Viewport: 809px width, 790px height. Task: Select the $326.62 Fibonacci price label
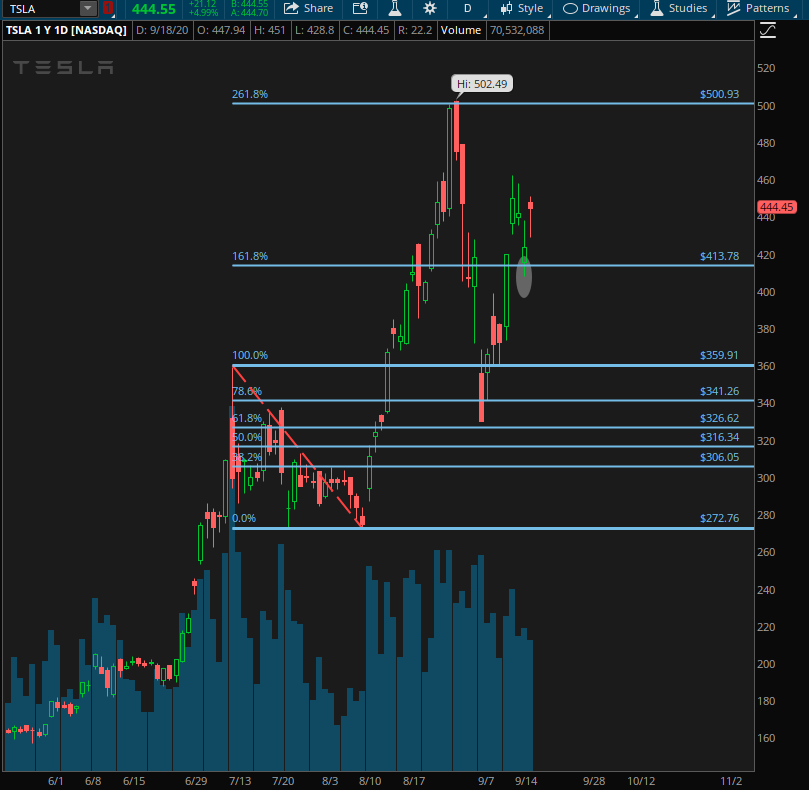click(719, 418)
